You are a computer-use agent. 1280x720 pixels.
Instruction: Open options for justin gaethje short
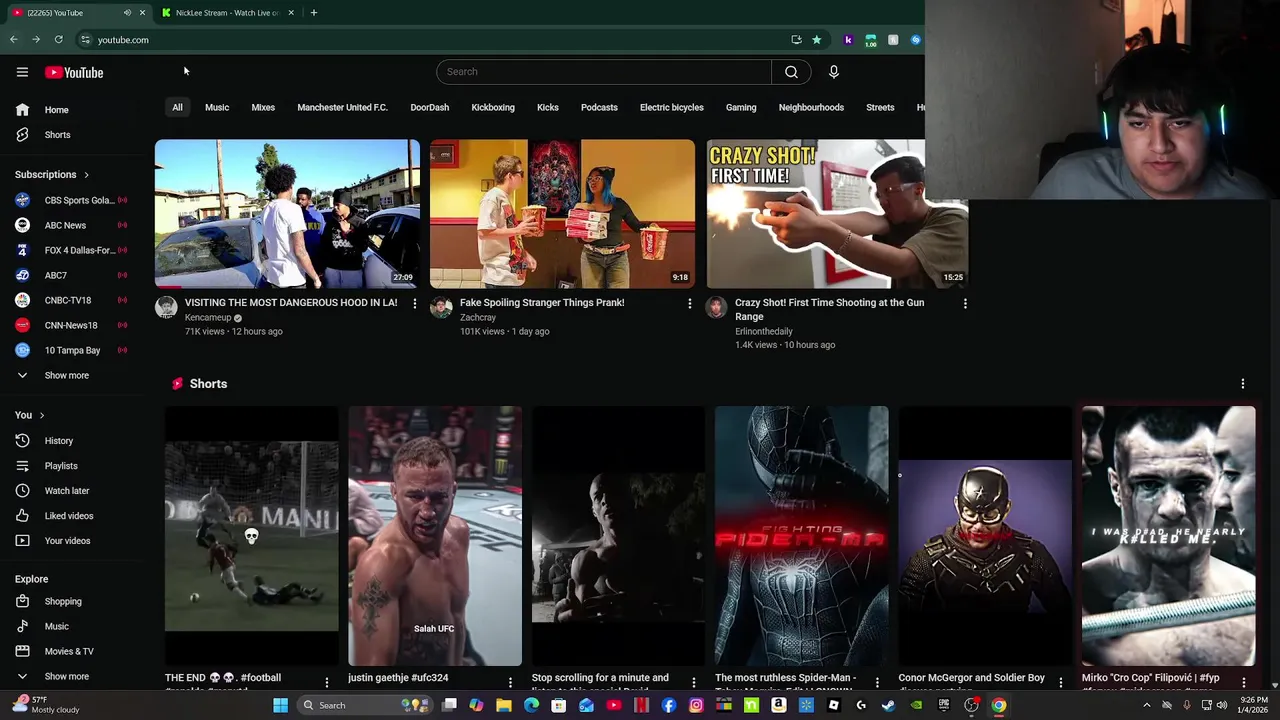tap(510, 682)
